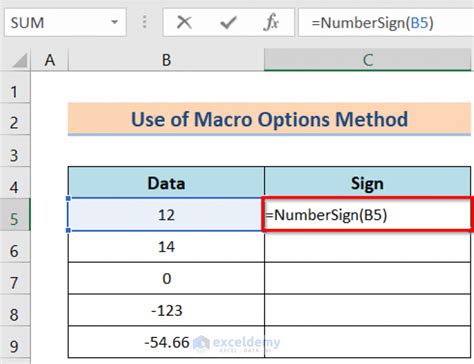
Task: Click cell C5 with =NumberSign(B5) formula
Action: point(368,214)
